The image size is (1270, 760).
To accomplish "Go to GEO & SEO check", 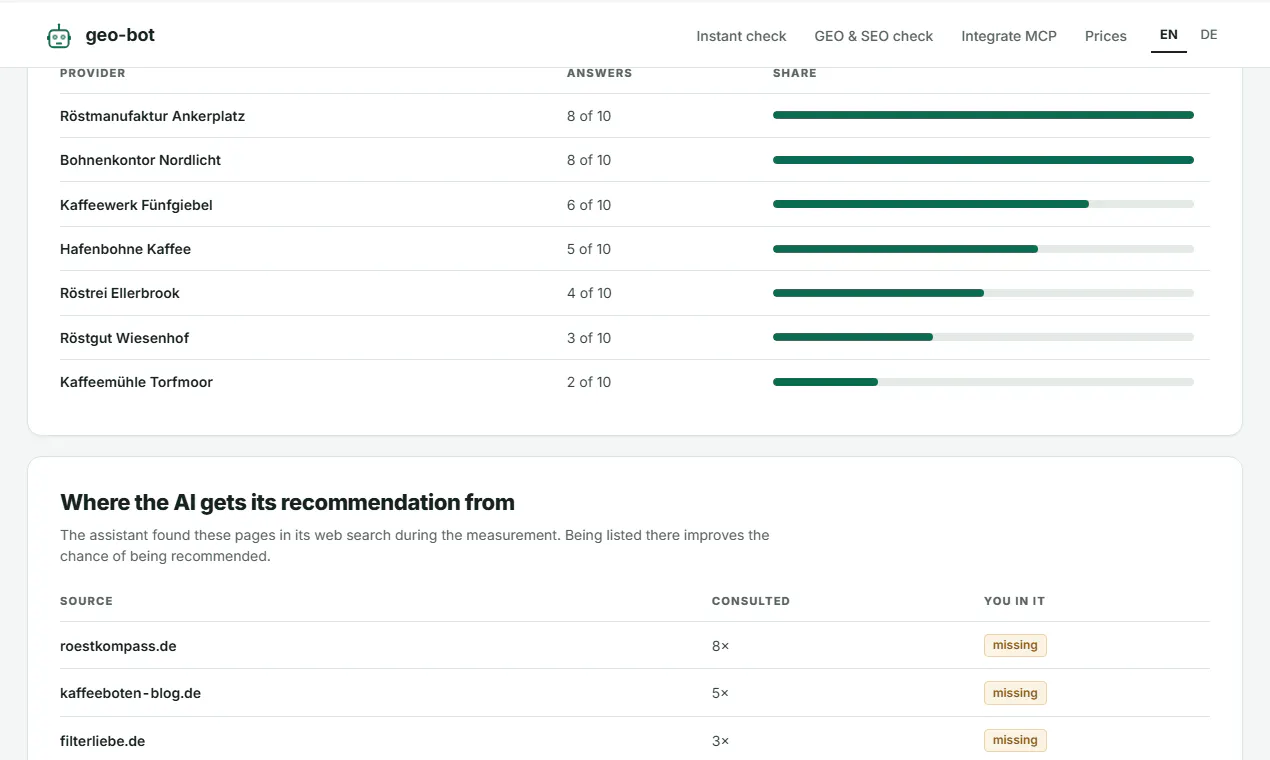I will 874,36.
